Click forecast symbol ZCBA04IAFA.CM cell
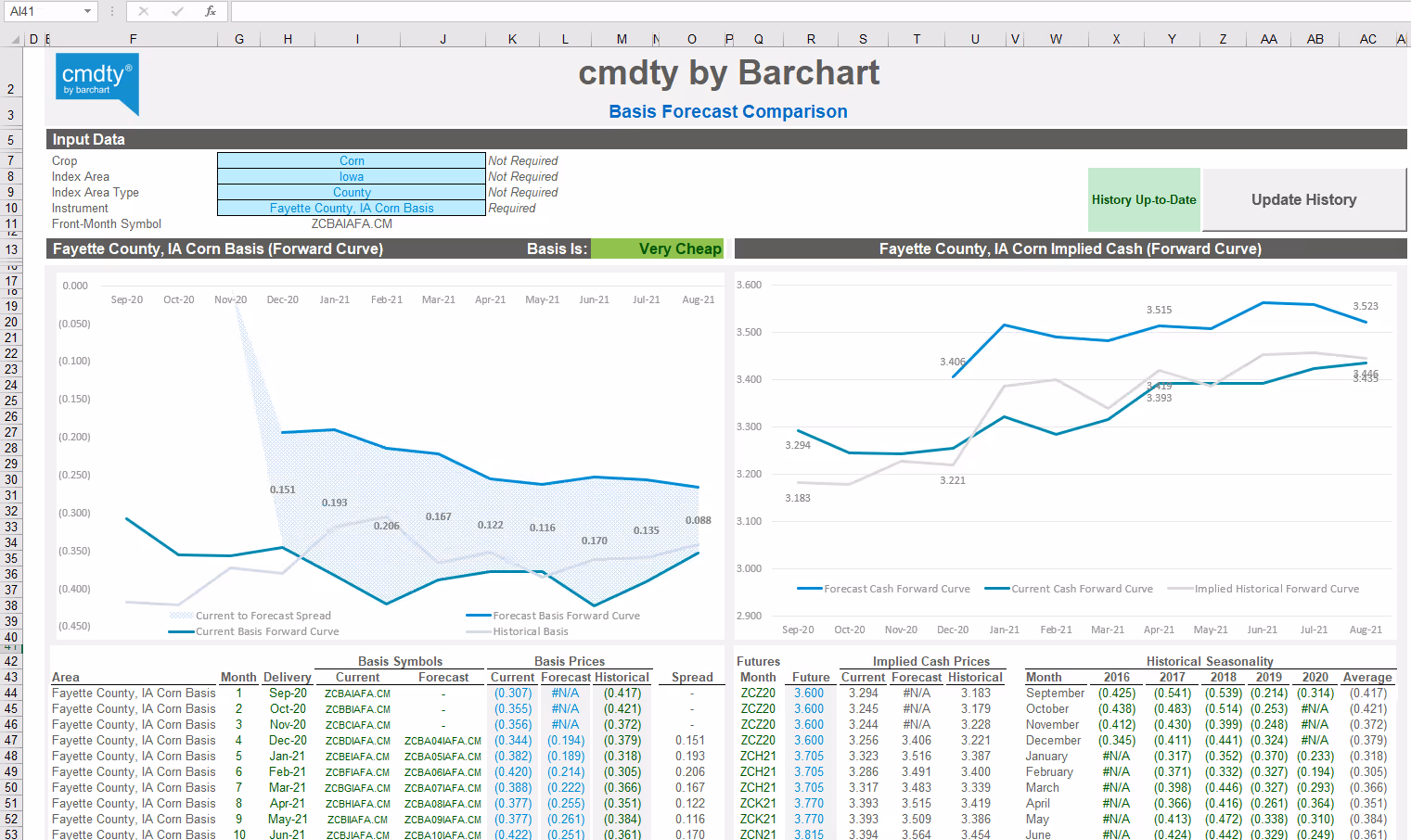 coord(443,741)
